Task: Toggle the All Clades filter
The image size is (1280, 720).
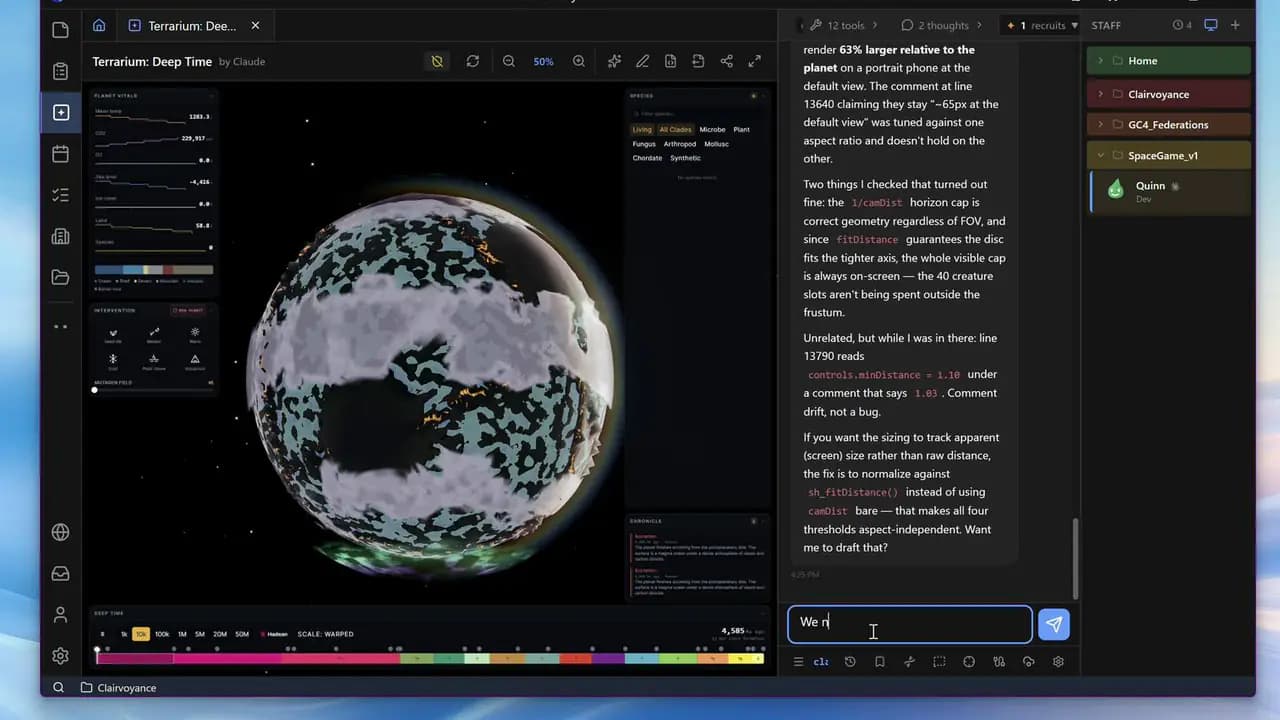Action: tap(675, 130)
